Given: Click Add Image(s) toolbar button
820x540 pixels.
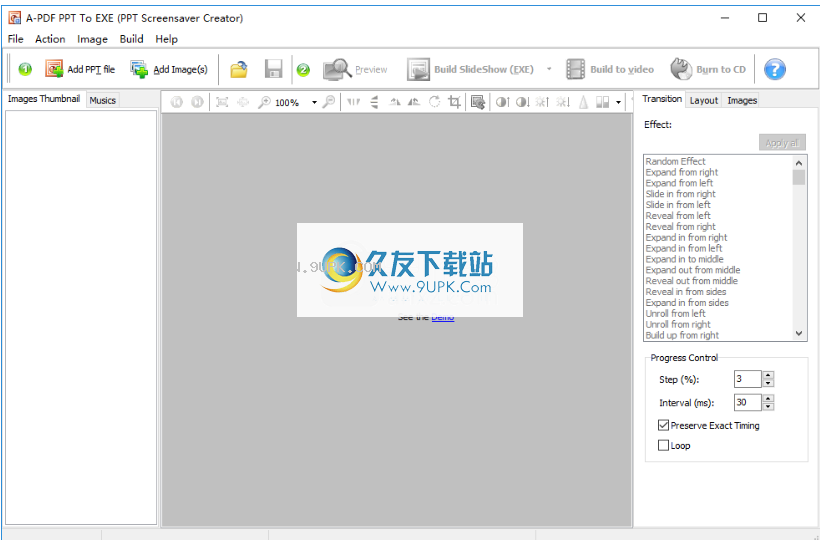Looking at the screenshot, I should [169, 69].
